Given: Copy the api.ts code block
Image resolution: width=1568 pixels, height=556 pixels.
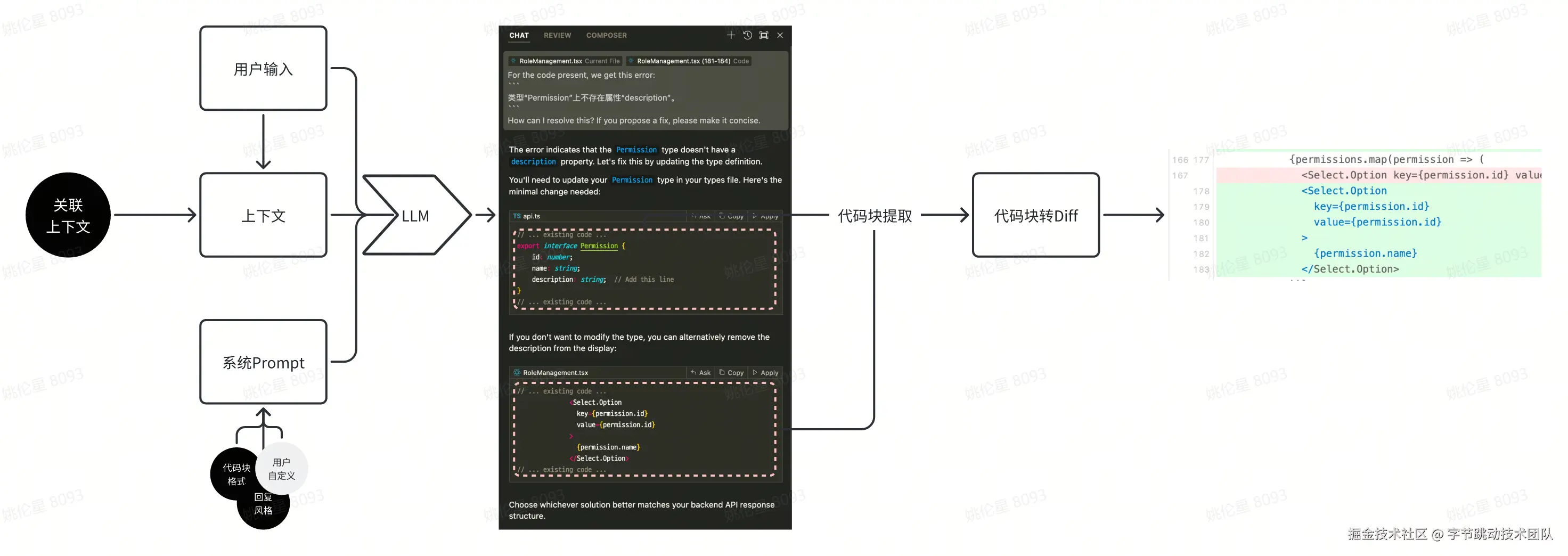Looking at the screenshot, I should click(x=731, y=216).
